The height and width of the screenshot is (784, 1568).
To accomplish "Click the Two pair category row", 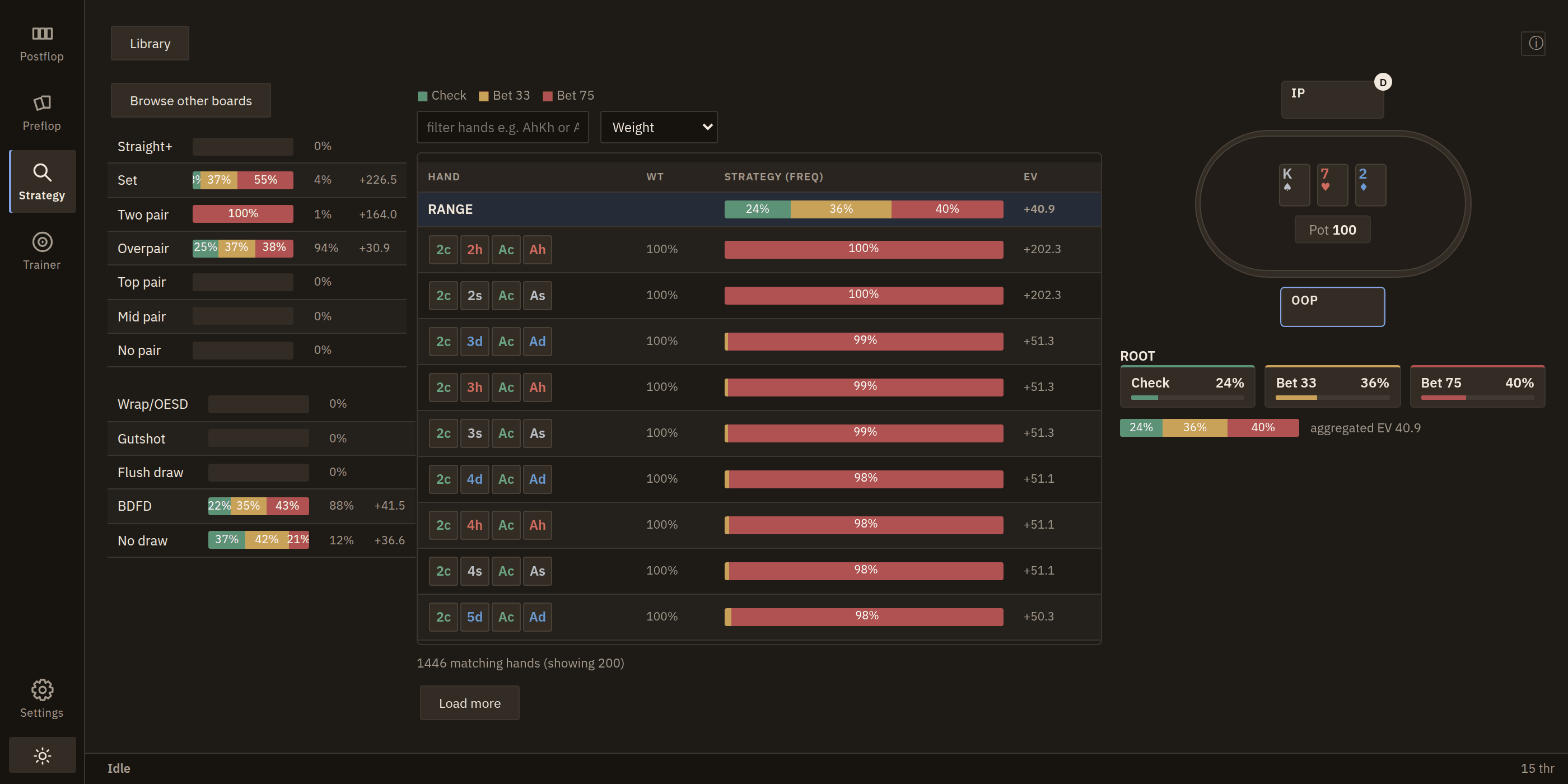I will [x=257, y=214].
